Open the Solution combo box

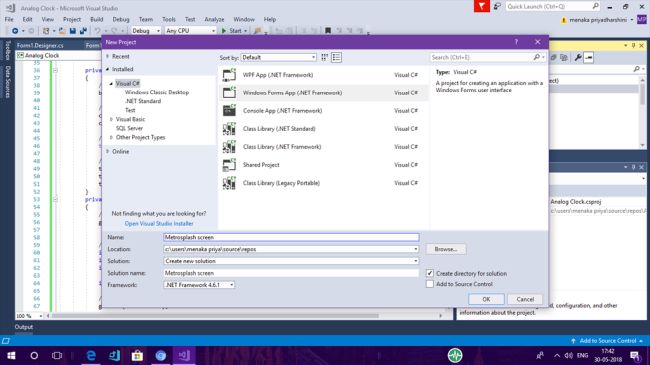(291, 261)
